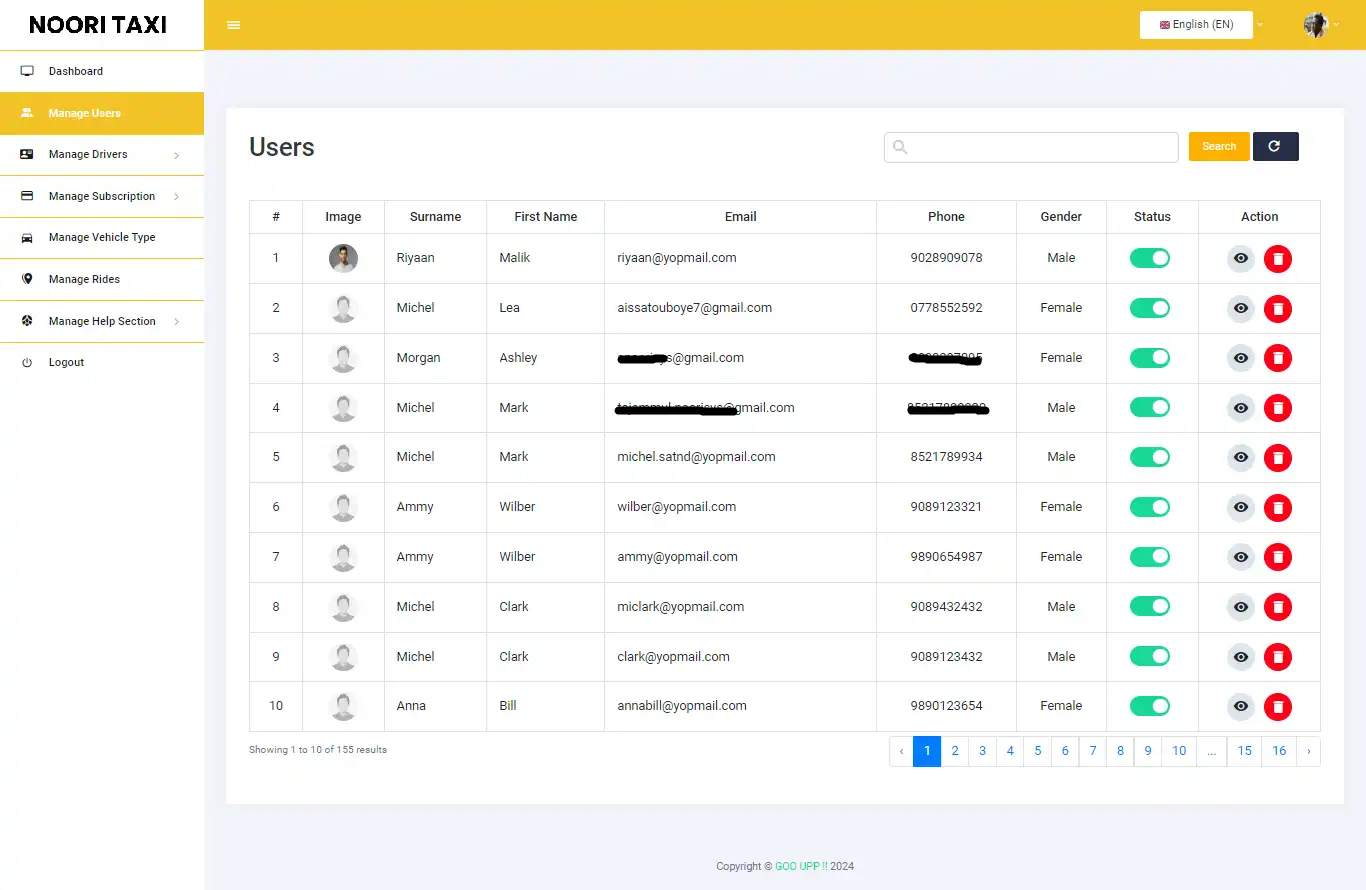Click the refresh icon beside Search
1366x890 pixels.
point(1275,146)
